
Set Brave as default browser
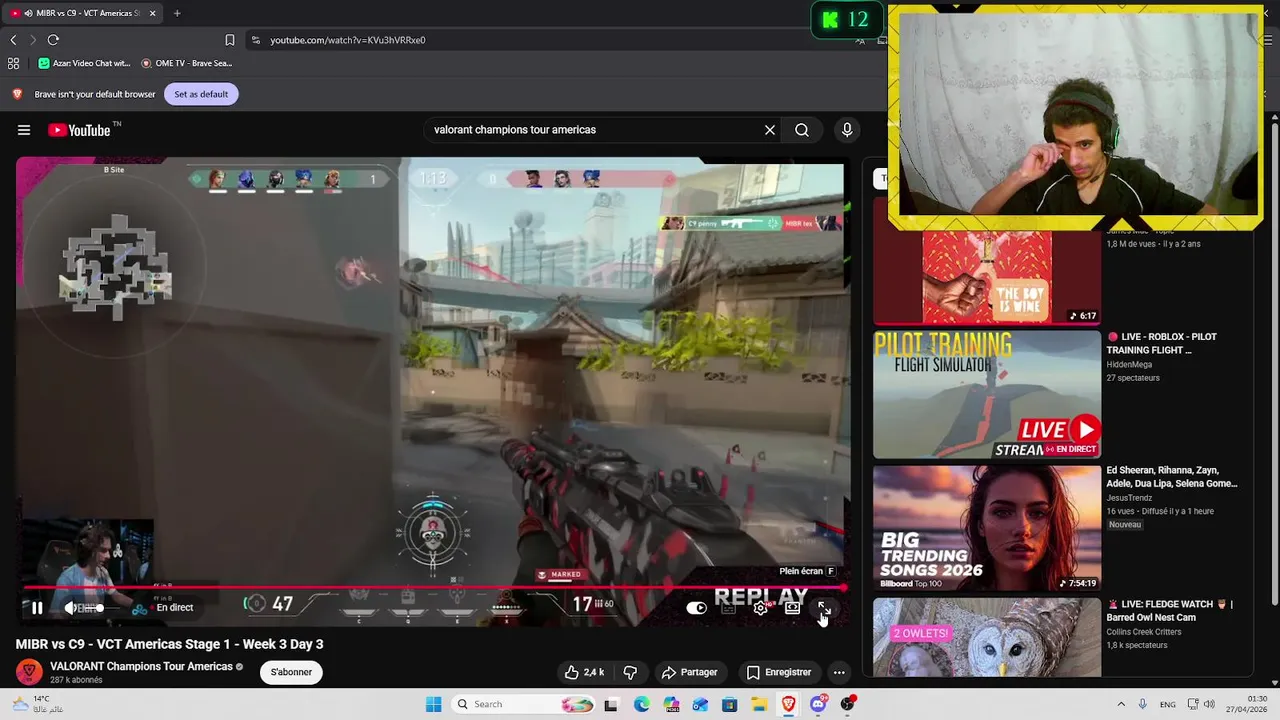201,94
